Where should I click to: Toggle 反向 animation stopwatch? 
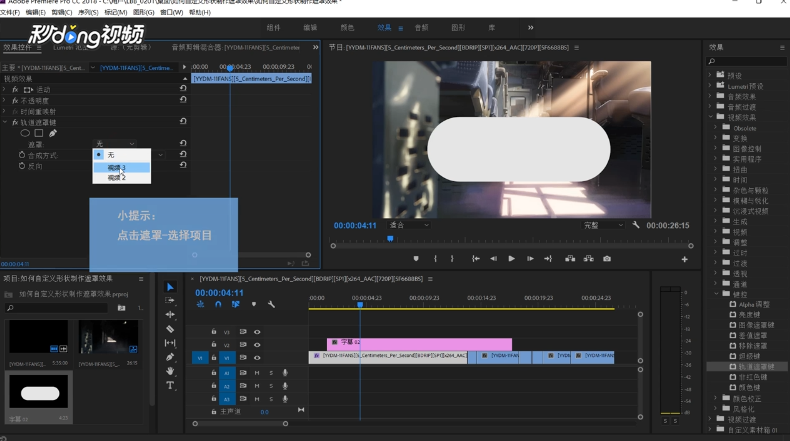point(22,166)
